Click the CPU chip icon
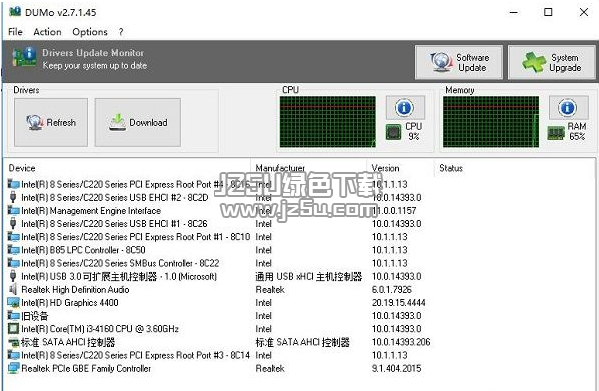Screen dimensions: 599x391 (393, 132)
